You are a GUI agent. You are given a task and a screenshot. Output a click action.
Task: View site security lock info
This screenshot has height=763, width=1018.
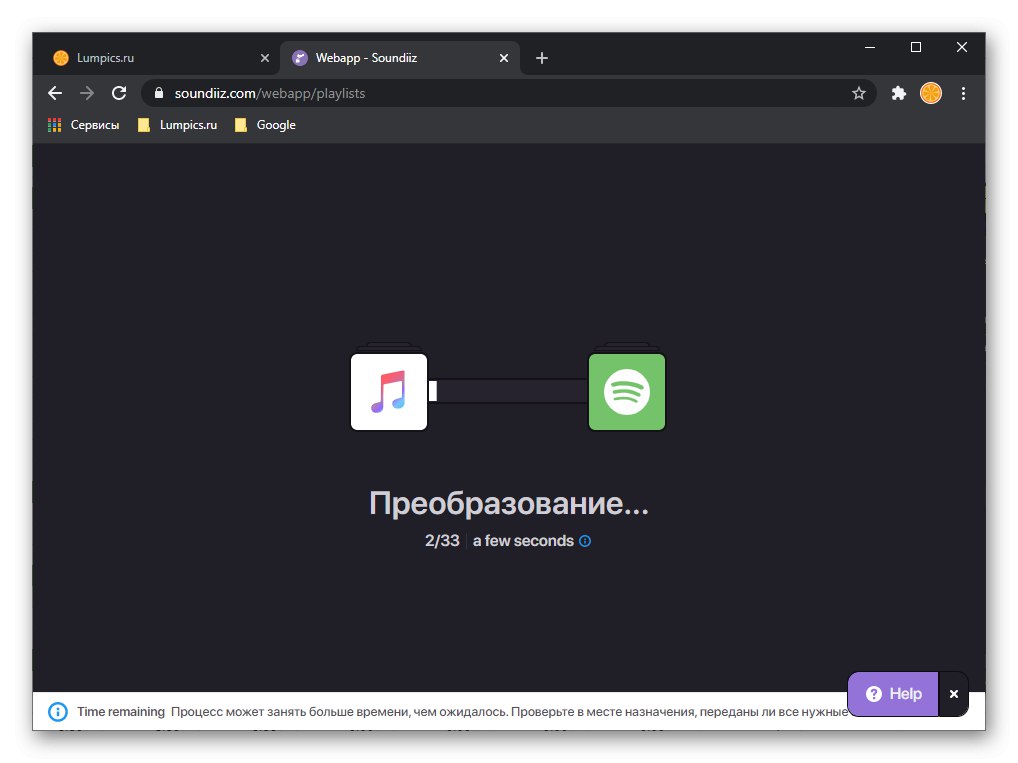tap(158, 94)
